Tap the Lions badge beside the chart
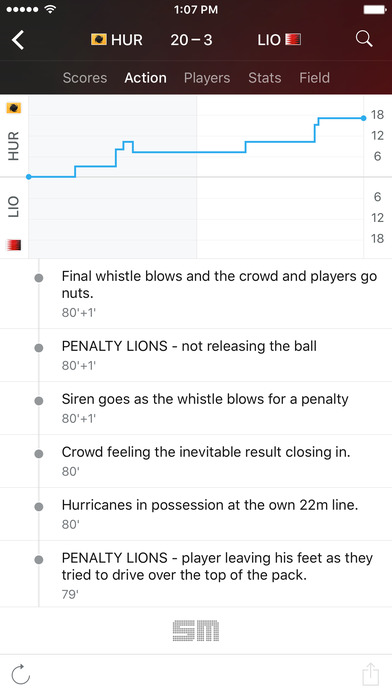The image size is (392, 696). coord(14,245)
